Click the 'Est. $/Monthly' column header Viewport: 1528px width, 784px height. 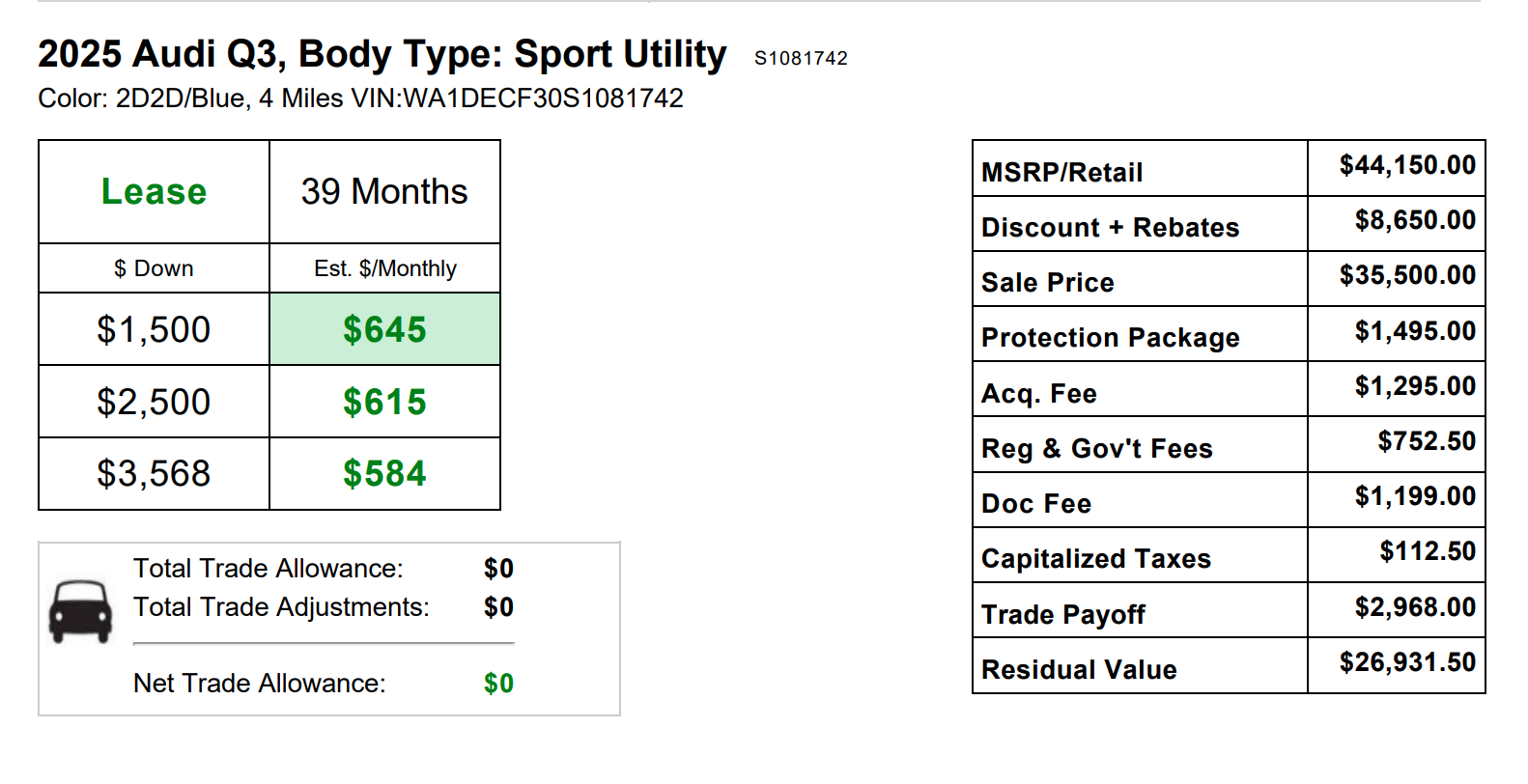coord(384,268)
